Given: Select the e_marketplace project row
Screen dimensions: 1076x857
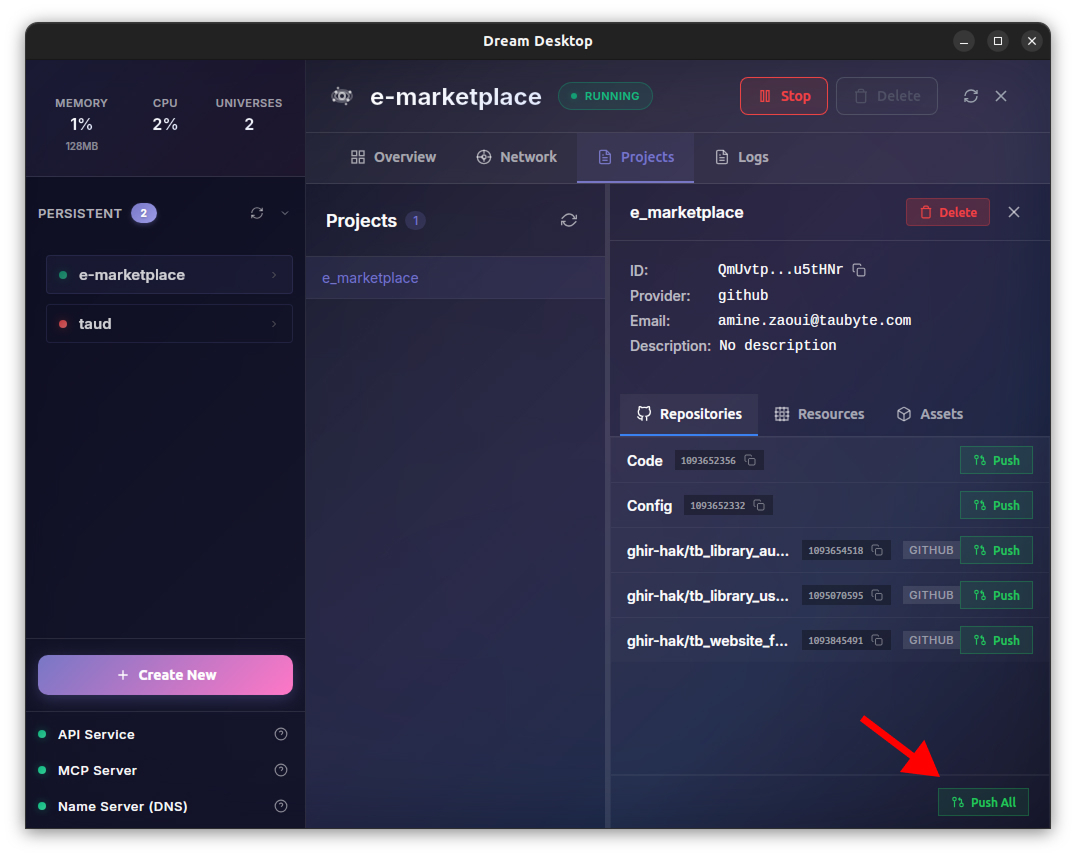Looking at the screenshot, I should [456, 278].
